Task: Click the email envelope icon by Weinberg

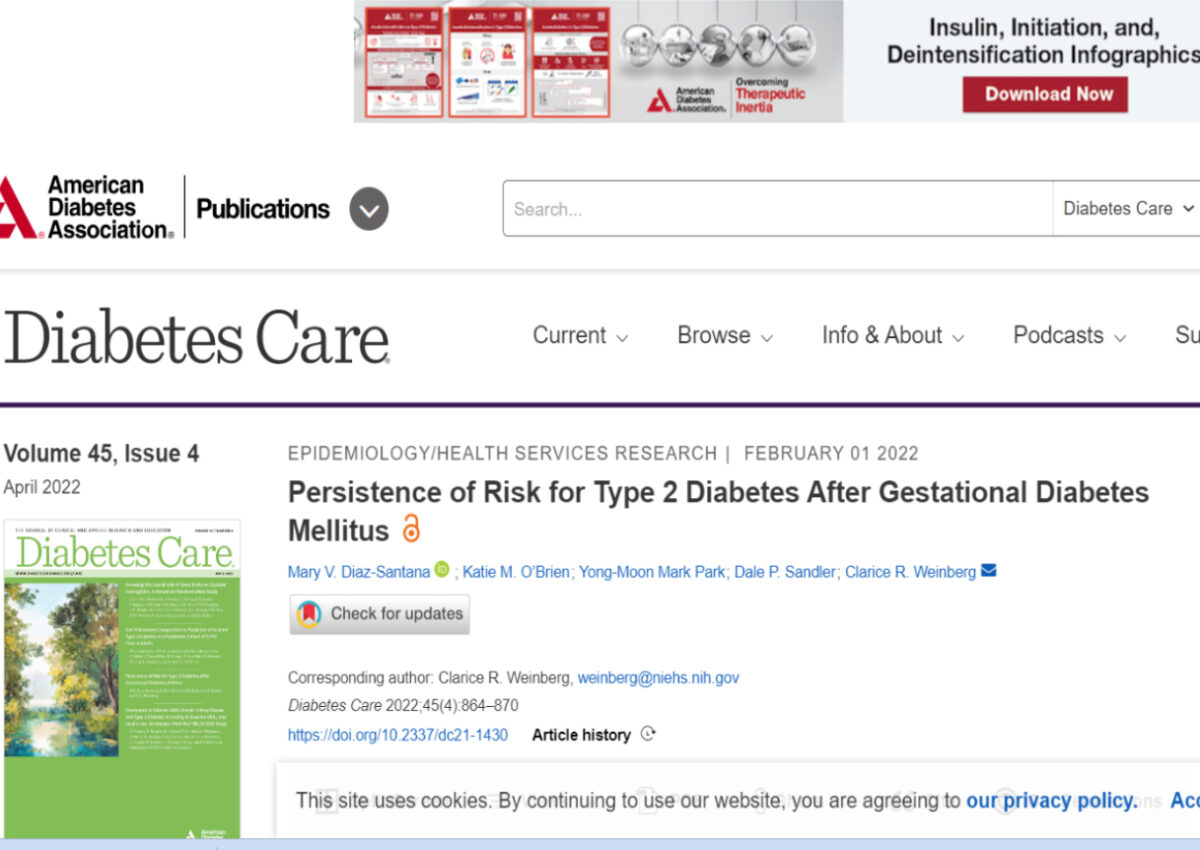Action: pos(988,571)
